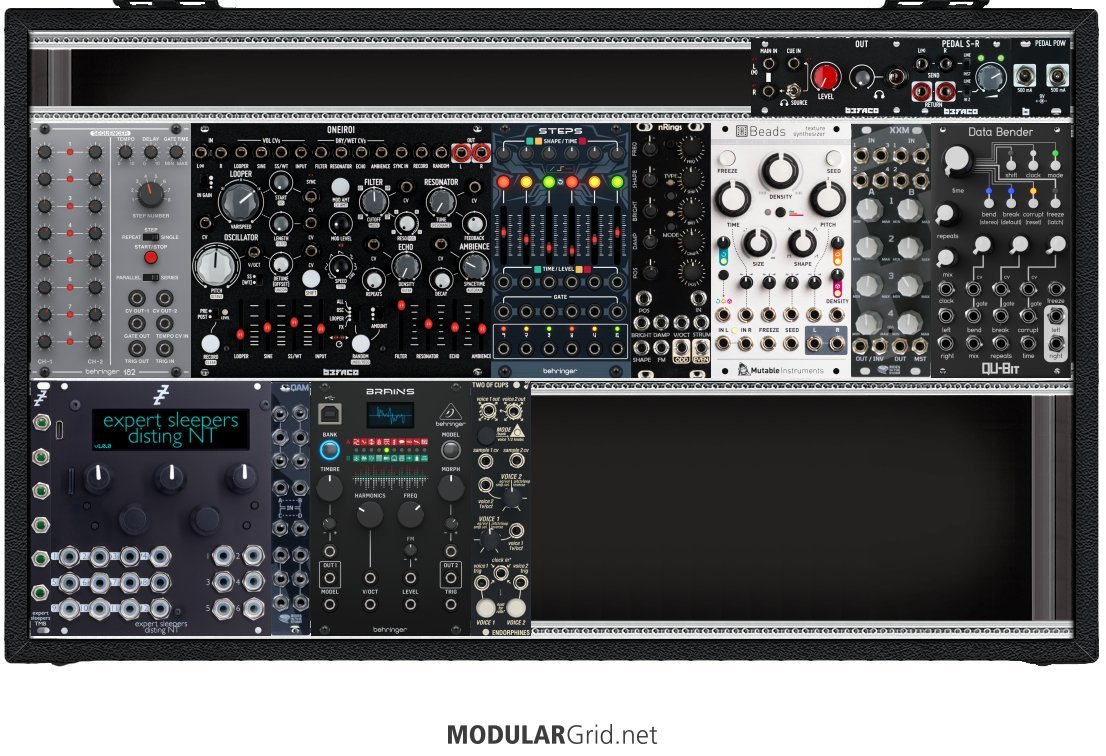Click the ECHO DENSITY knob on Oneiroi
1106x756 pixels.
(x=406, y=267)
